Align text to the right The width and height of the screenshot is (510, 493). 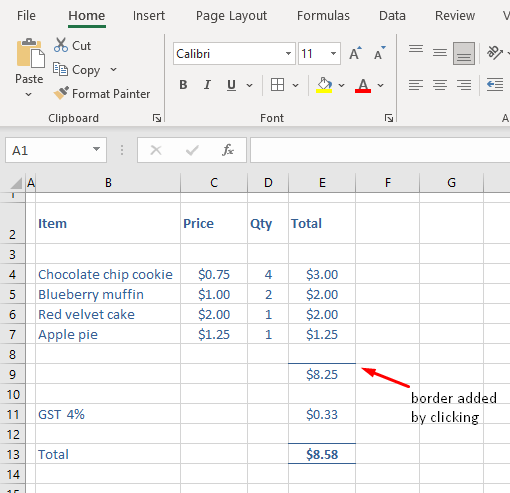tap(464, 85)
